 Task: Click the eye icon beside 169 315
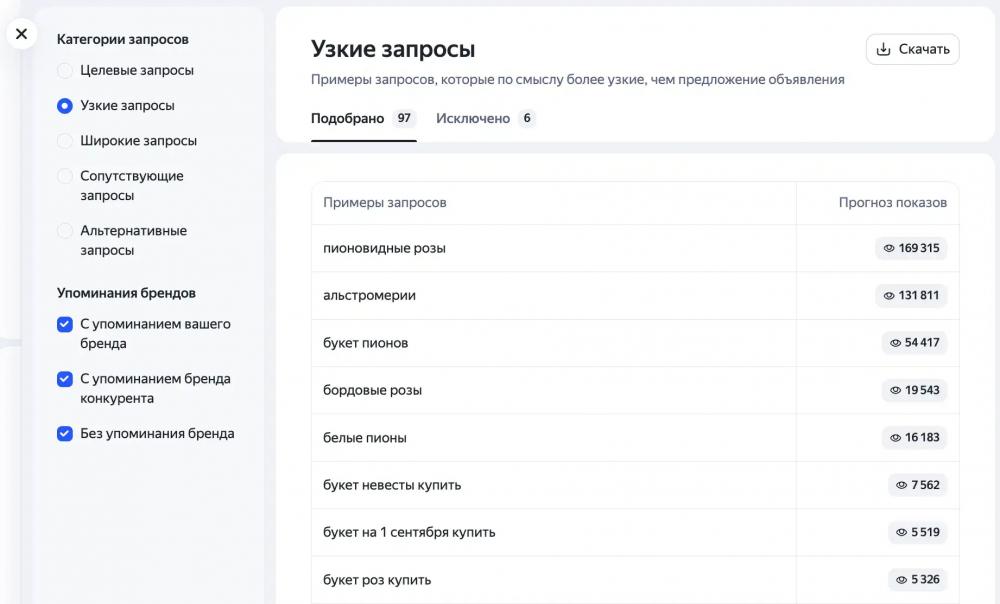889,248
